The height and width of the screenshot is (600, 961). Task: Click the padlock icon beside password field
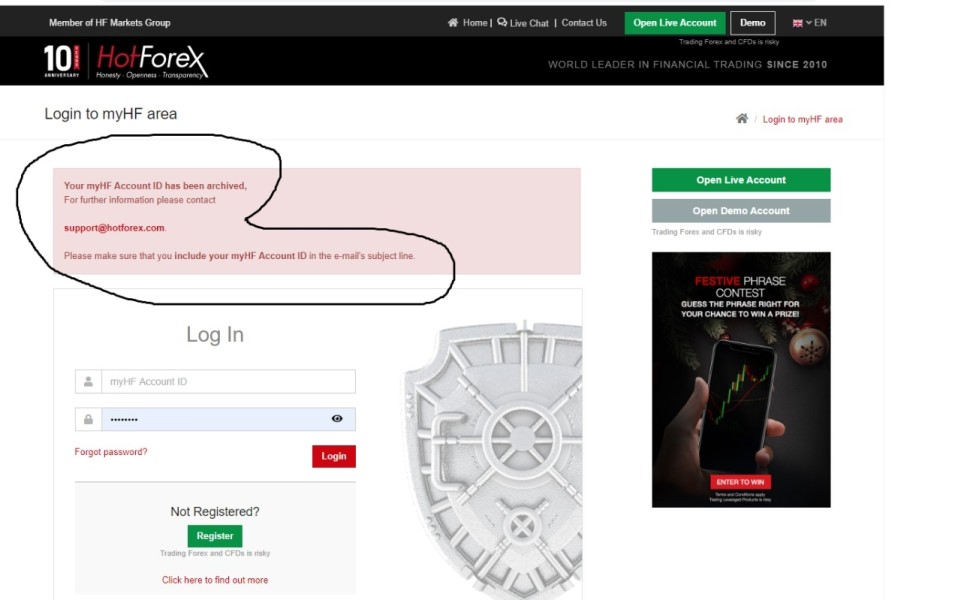[x=88, y=419]
